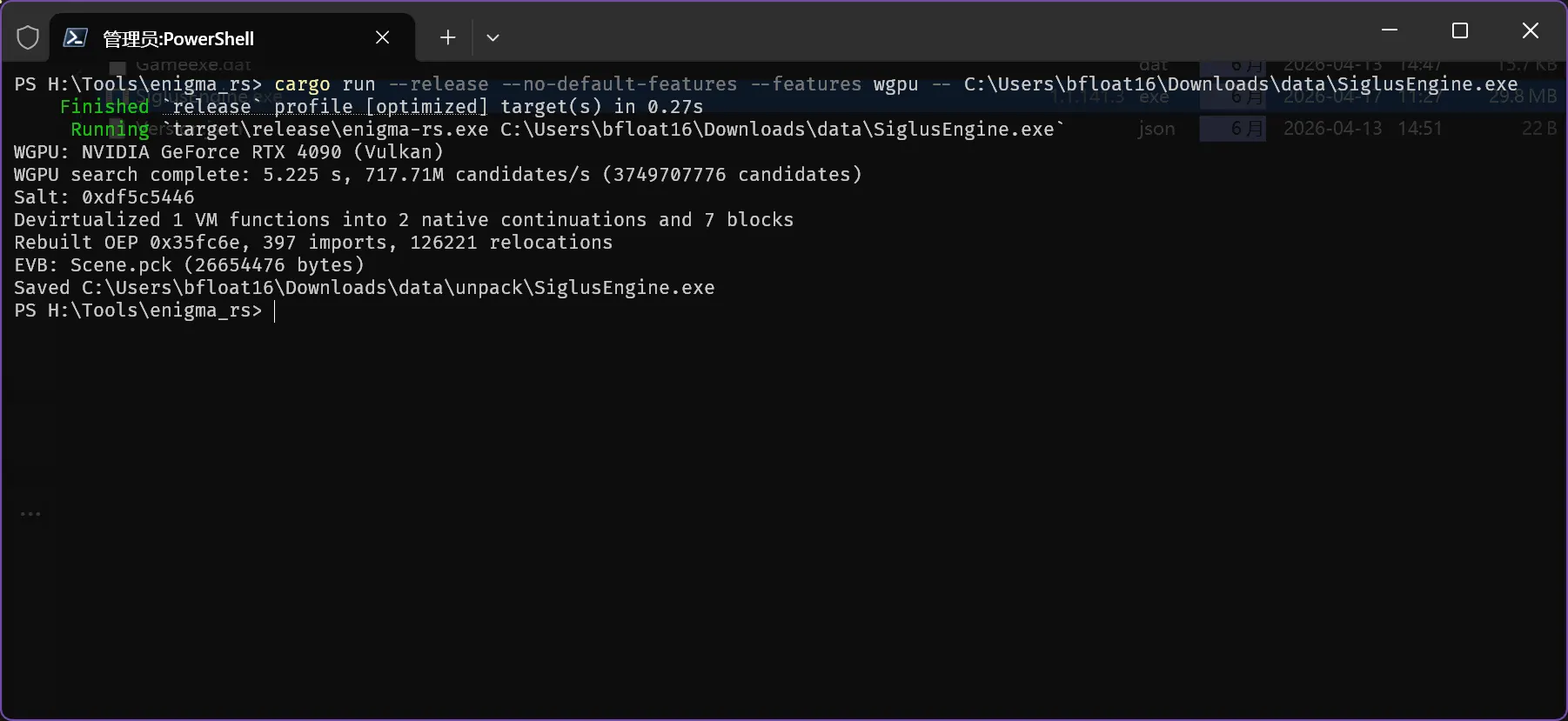Click the green Finished status text

pyautogui.click(x=104, y=107)
